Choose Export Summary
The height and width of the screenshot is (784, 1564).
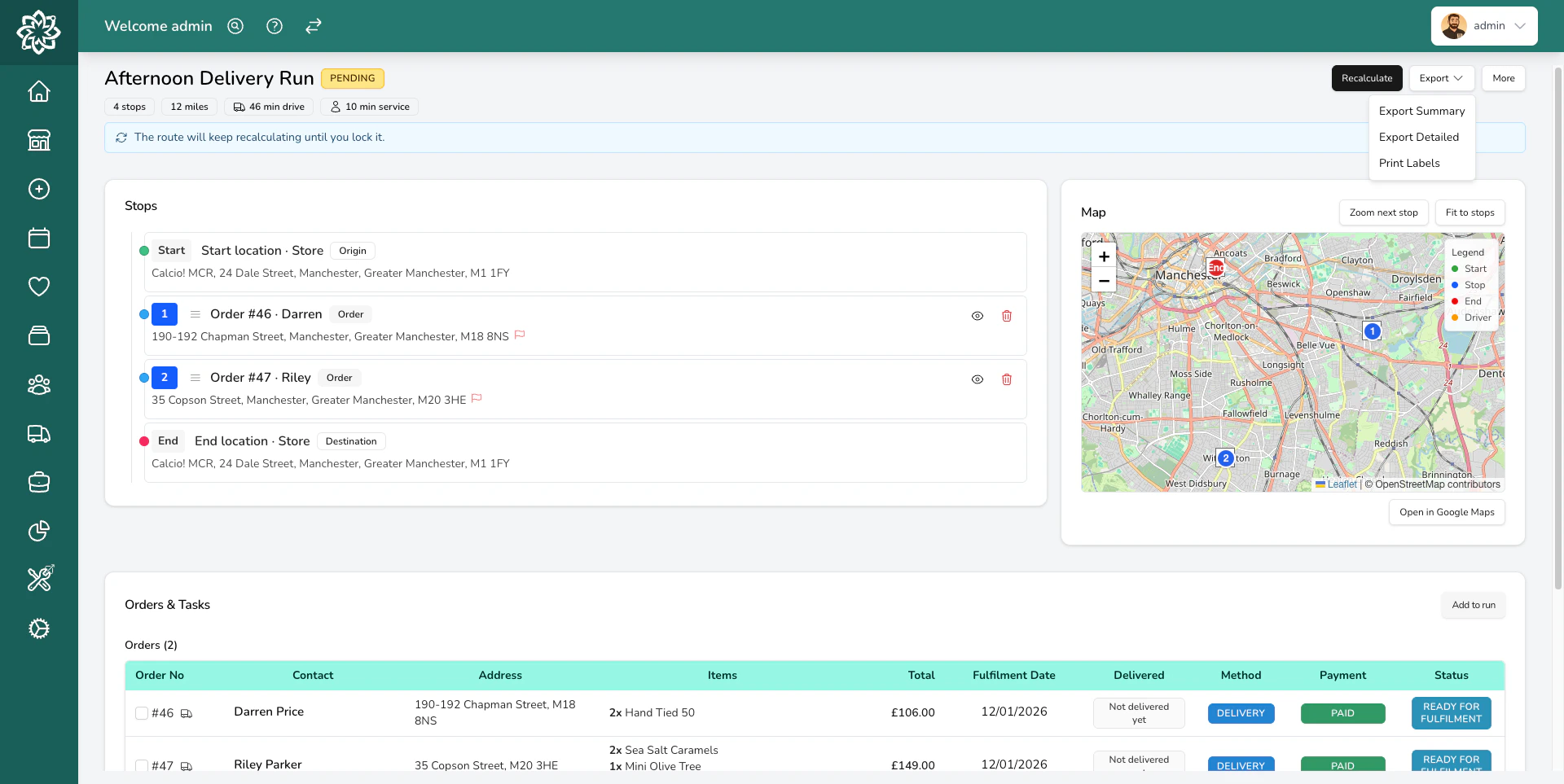[1421, 111]
